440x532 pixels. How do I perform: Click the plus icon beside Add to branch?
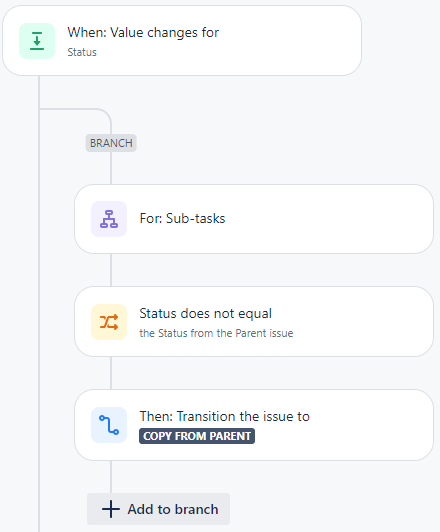[x=111, y=509]
